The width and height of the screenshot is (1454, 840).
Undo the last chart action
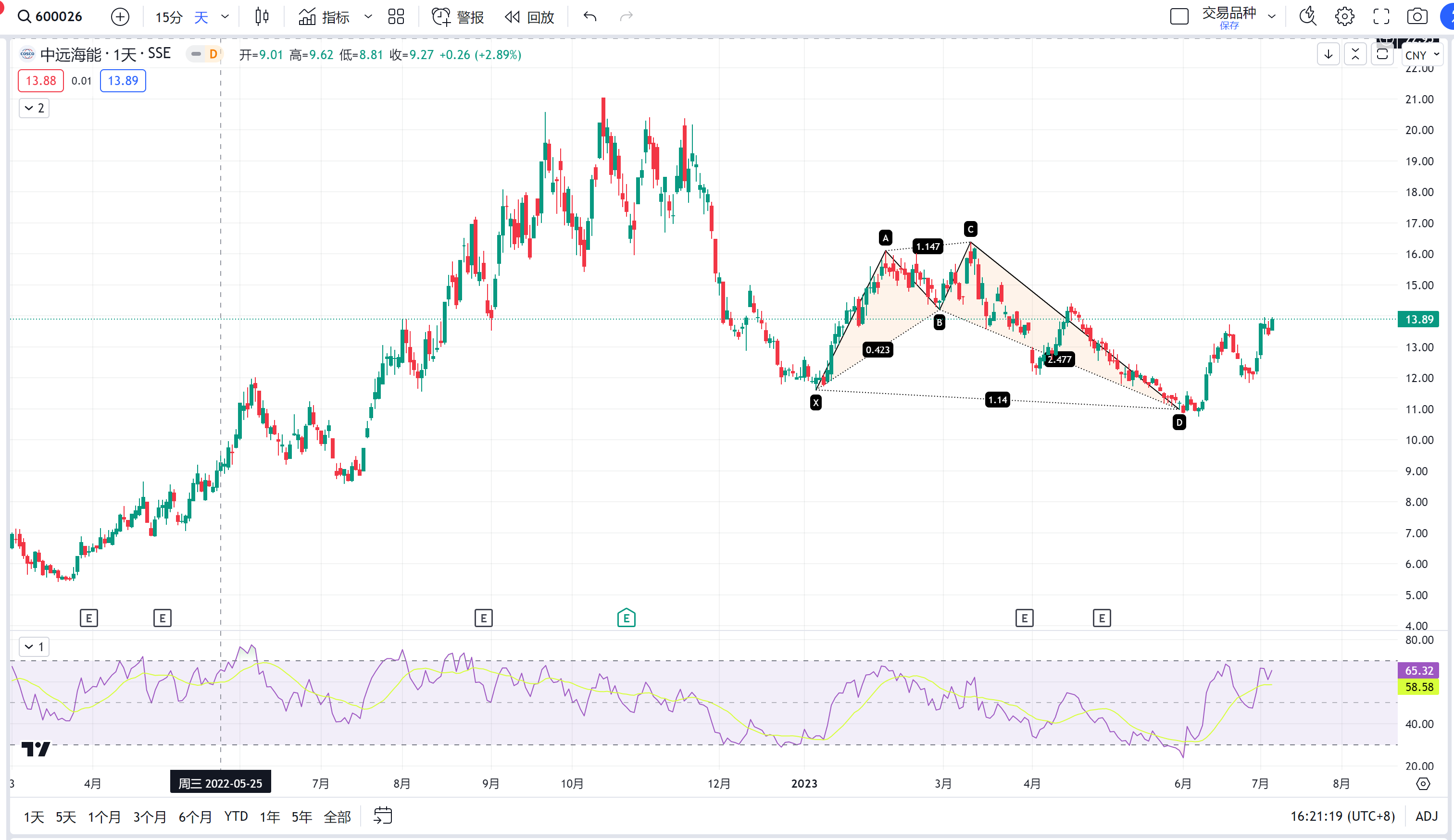tap(589, 17)
